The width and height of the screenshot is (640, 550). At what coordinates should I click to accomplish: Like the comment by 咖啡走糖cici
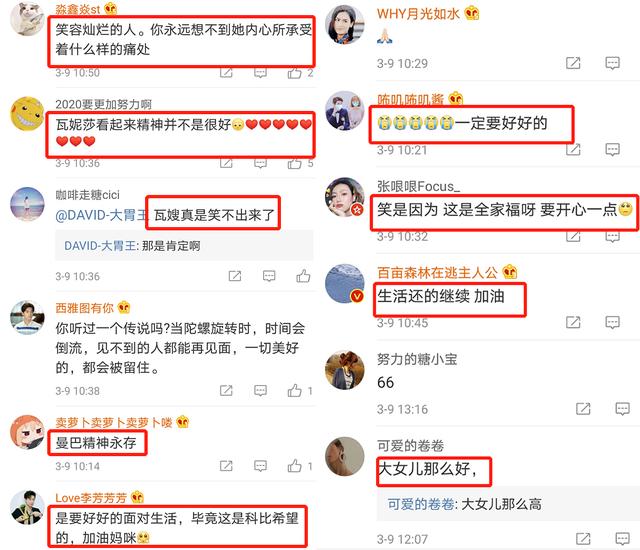[303, 276]
